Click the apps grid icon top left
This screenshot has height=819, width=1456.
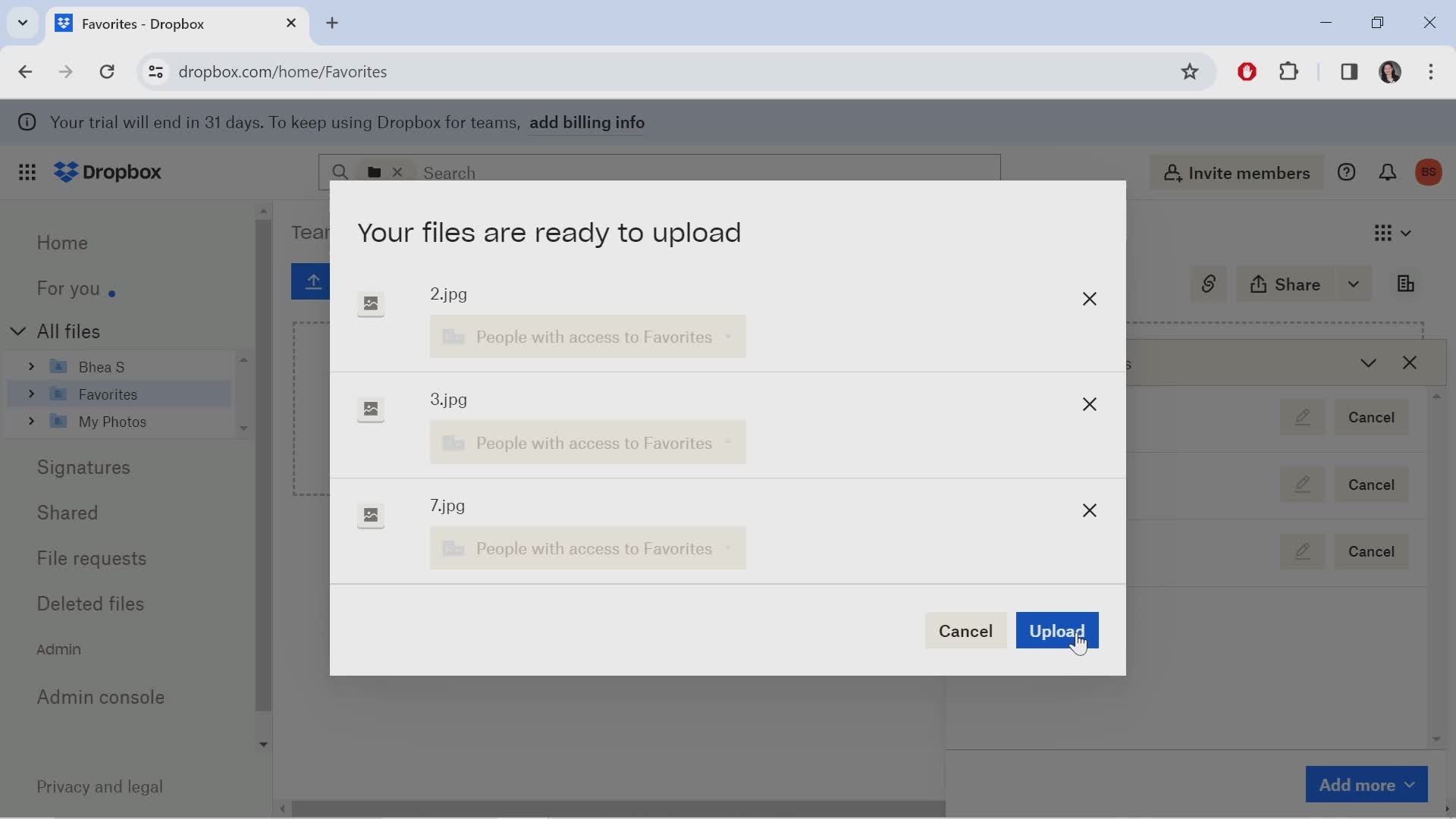(26, 172)
